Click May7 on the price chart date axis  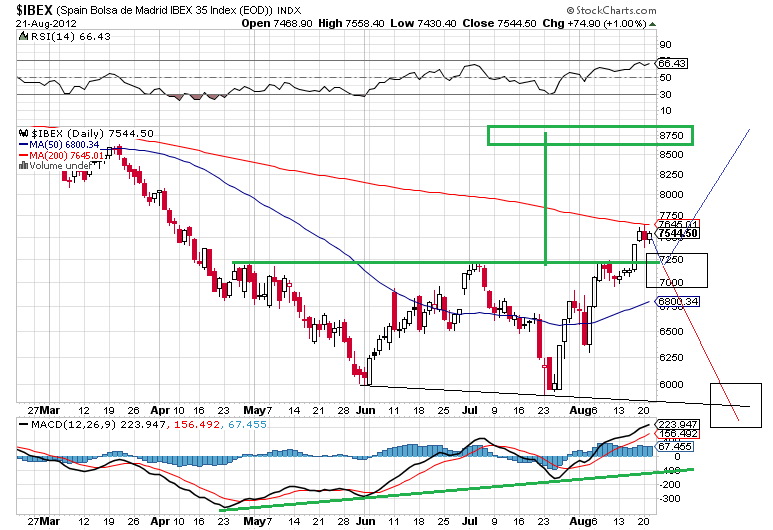click(x=258, y=410)
